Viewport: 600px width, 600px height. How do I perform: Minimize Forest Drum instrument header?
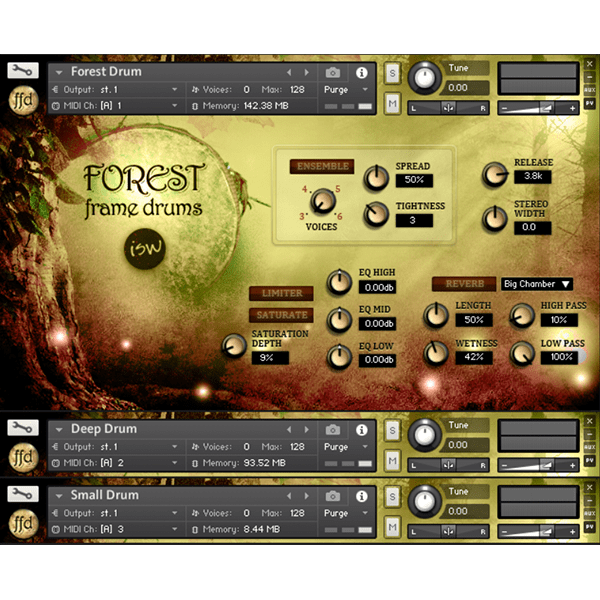[x=589, y=77]
